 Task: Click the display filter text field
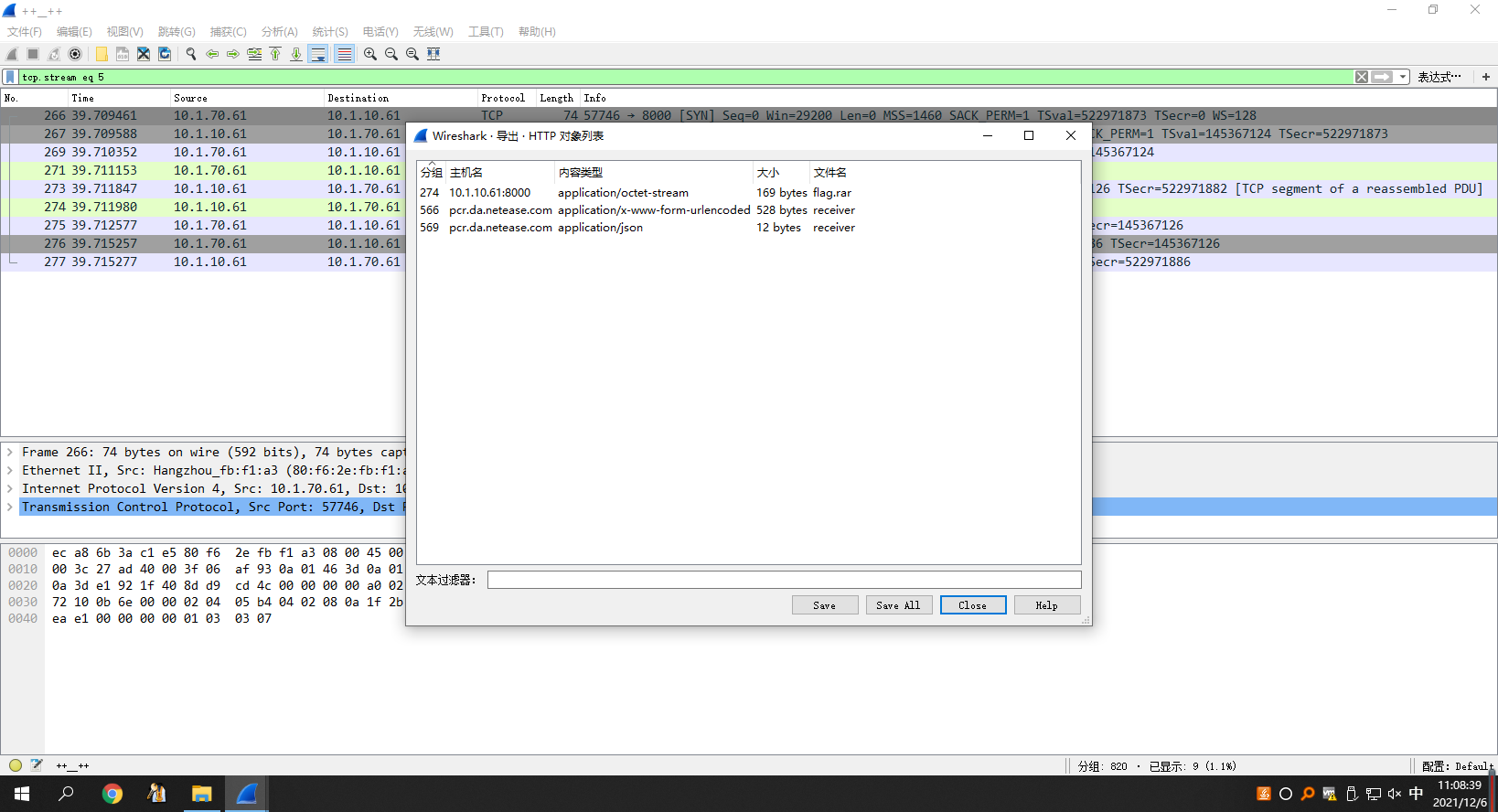coord(686,77)
